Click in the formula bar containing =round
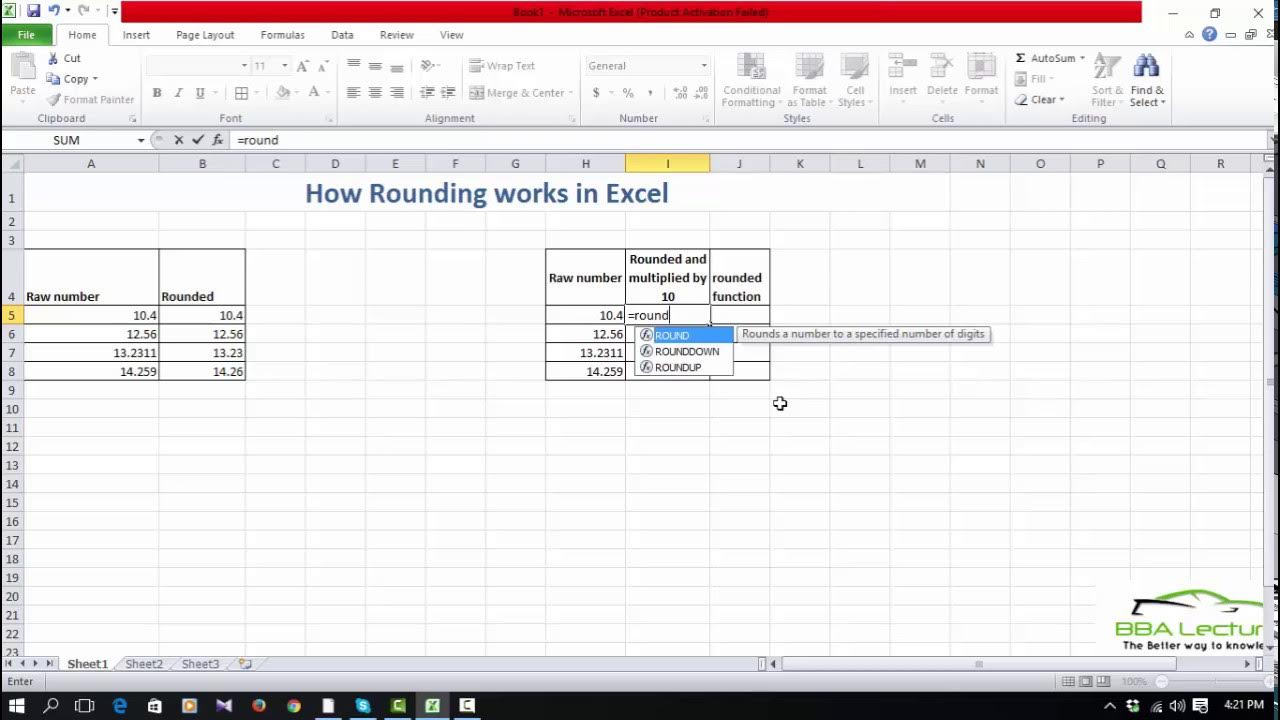This screenshot has width=1280, height=720. pos(750,140)
